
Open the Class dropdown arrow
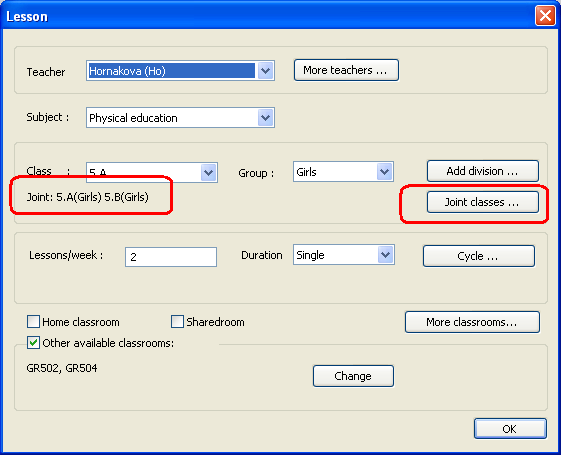tap(209, 173)
